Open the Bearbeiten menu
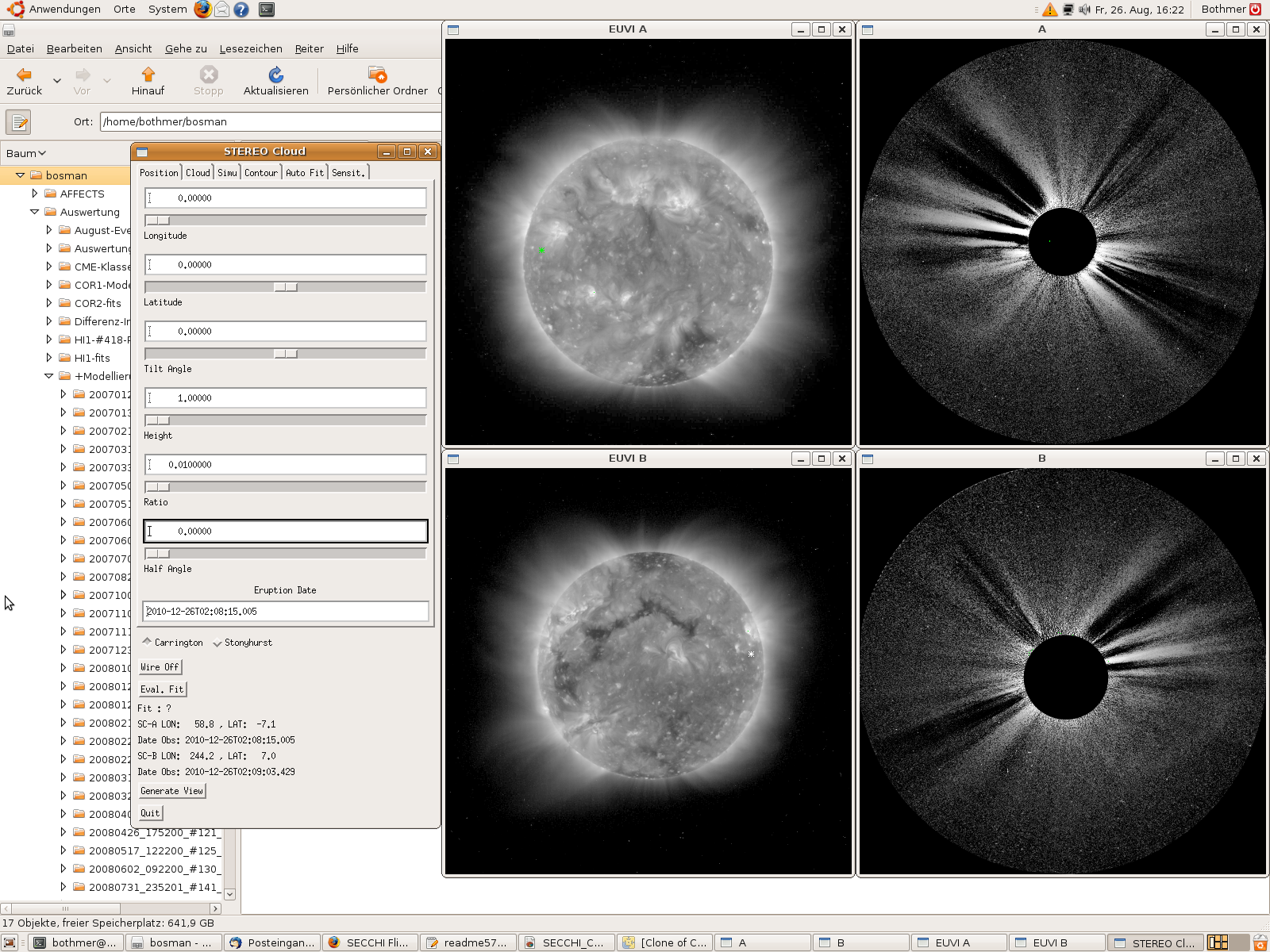Image resolution: width=1270 pixels, height=952 pixels. (75, 48)
